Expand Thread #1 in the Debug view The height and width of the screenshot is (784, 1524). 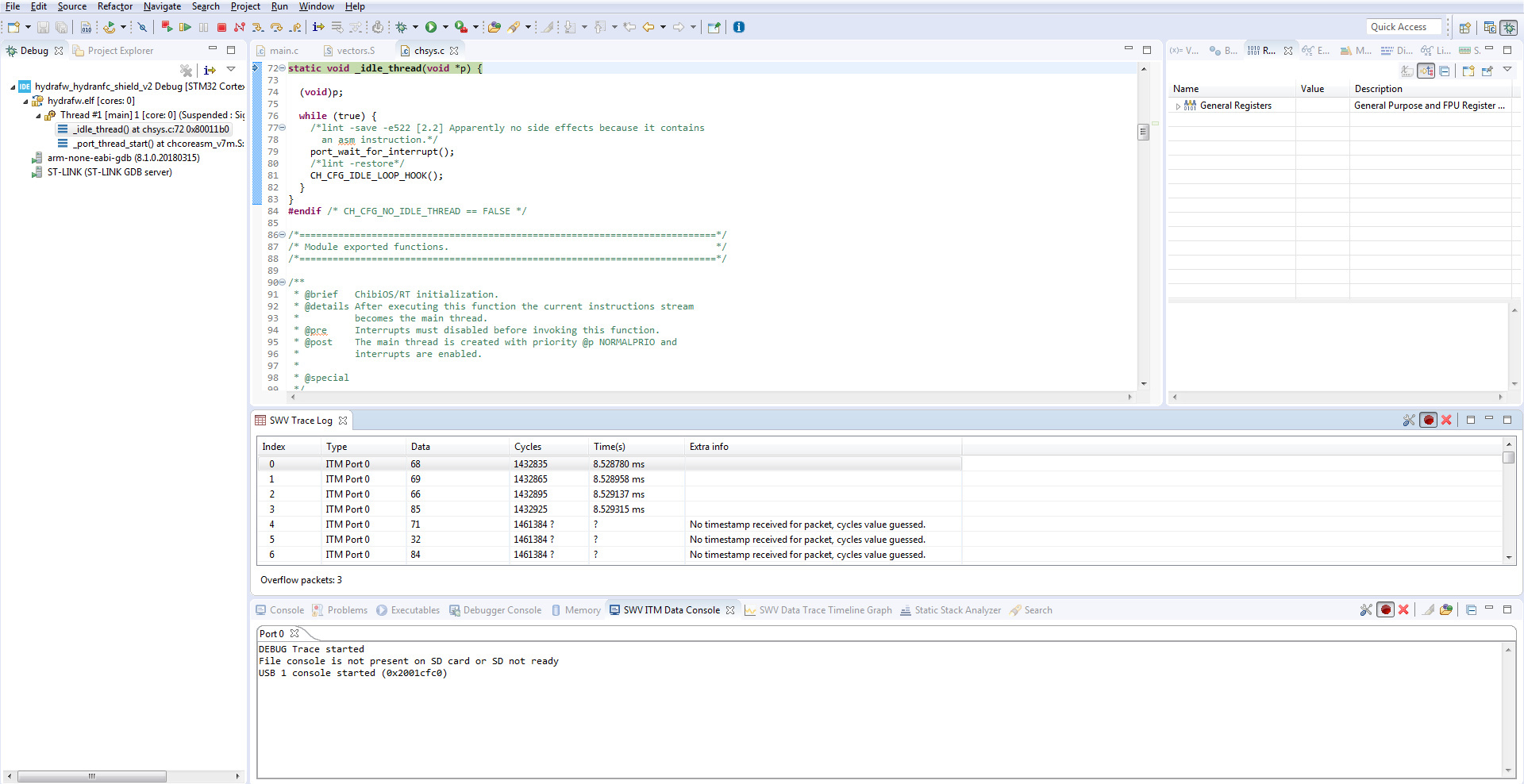click(37, 115)
